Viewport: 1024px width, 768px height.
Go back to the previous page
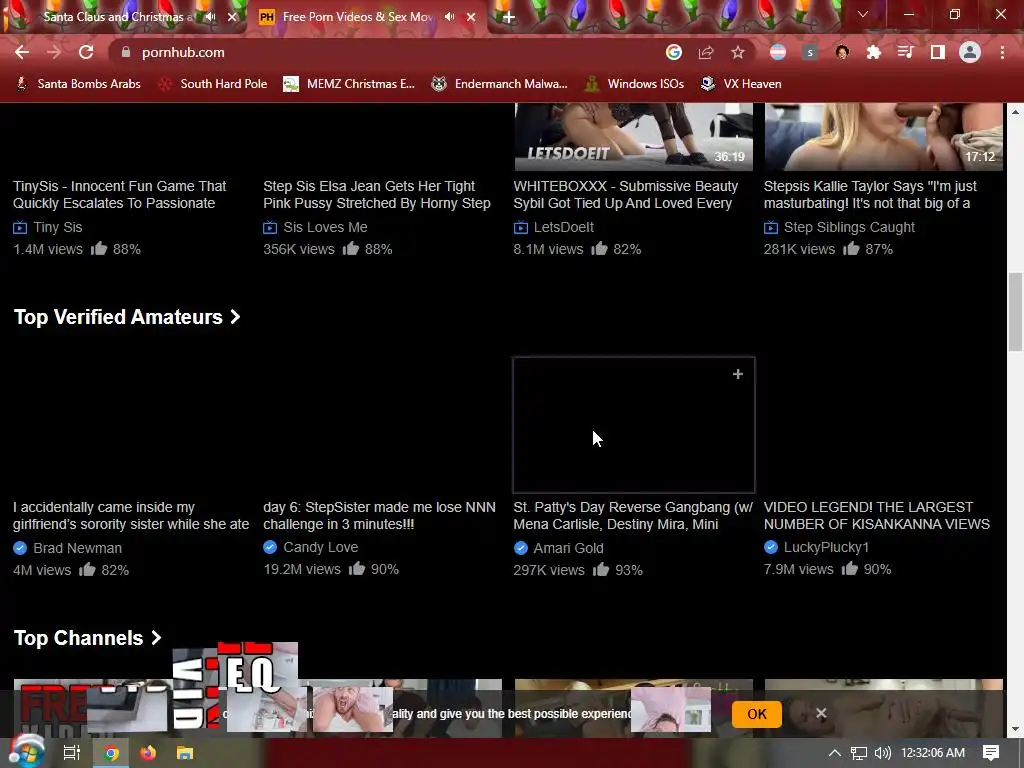pyautogui.click(x=22, y=52)
